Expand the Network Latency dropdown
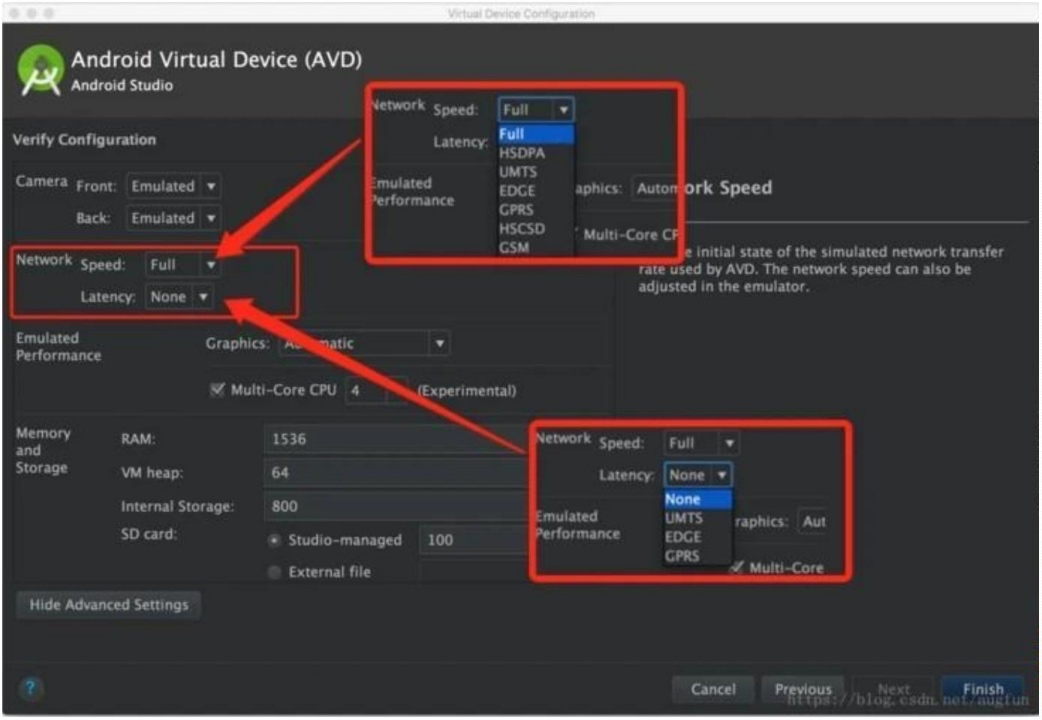 (x=180, y=297)
